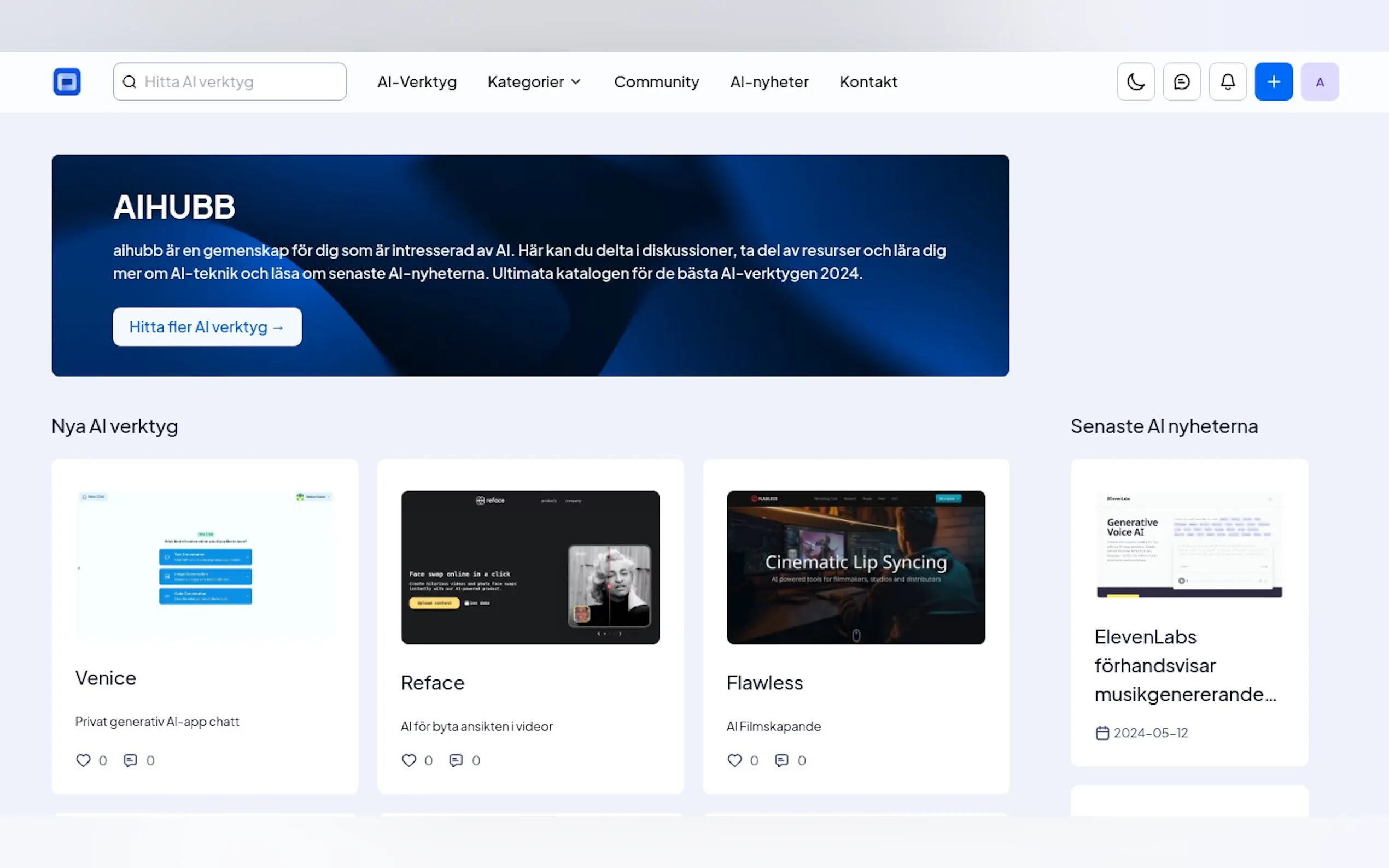Open the AI-Verktyg menu item
The height and width of the screenshot is (868, 1389).
click(417, 81)
